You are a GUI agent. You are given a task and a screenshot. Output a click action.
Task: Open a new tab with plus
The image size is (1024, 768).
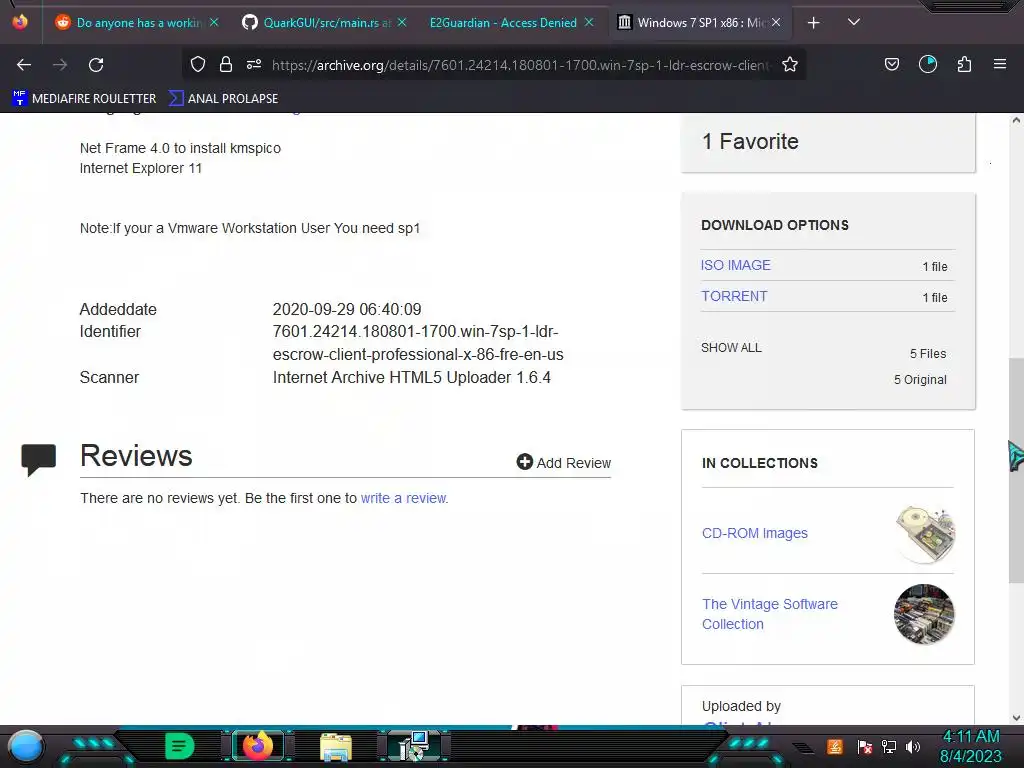click(813, 23)
